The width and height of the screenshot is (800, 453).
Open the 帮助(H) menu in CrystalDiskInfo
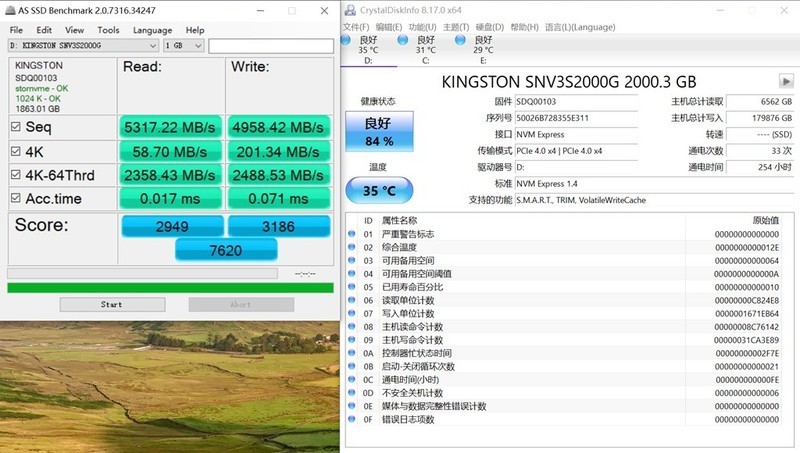click(x=524, y=27)
